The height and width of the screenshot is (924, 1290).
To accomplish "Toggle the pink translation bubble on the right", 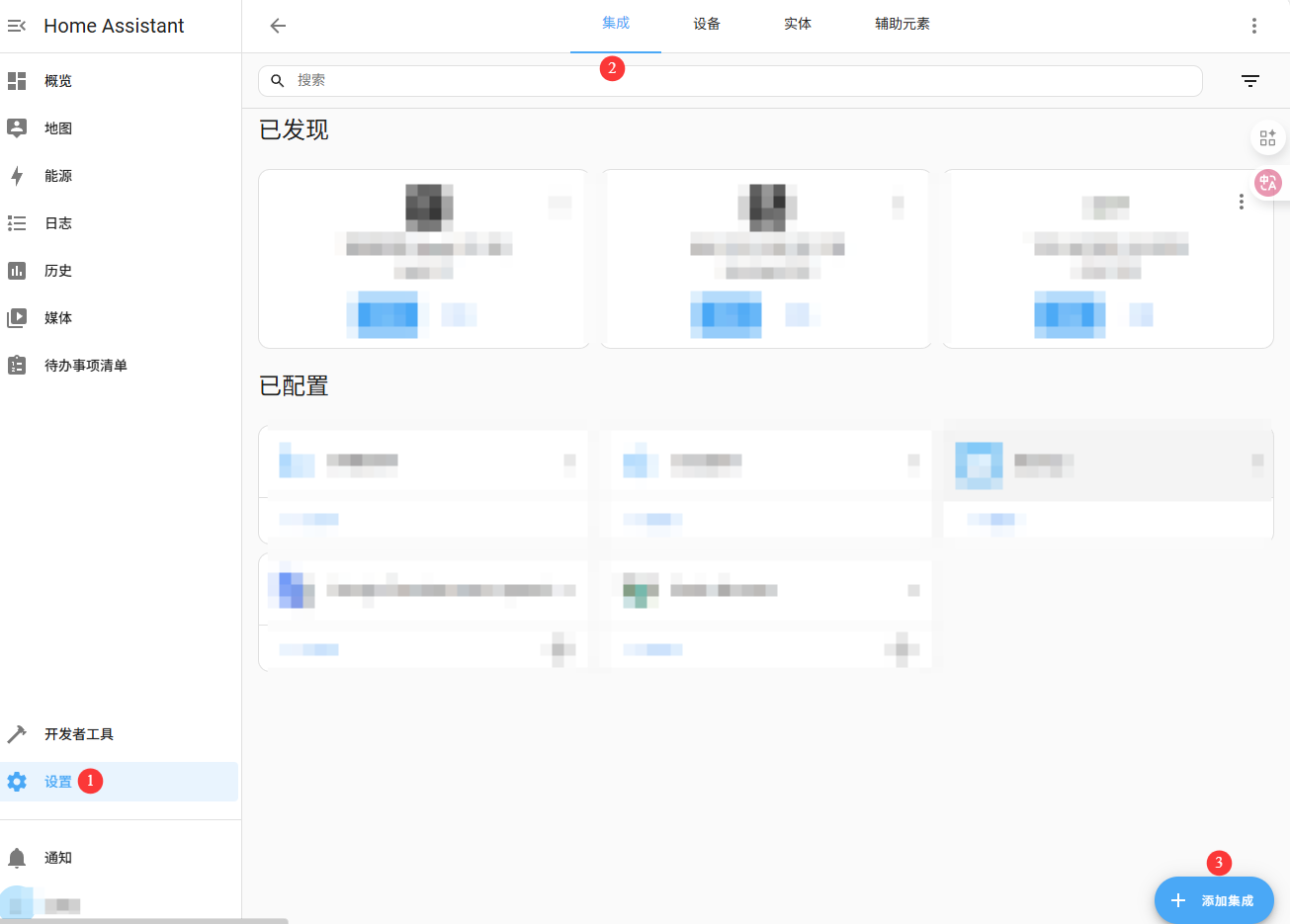I will (x=1267, y=182).
